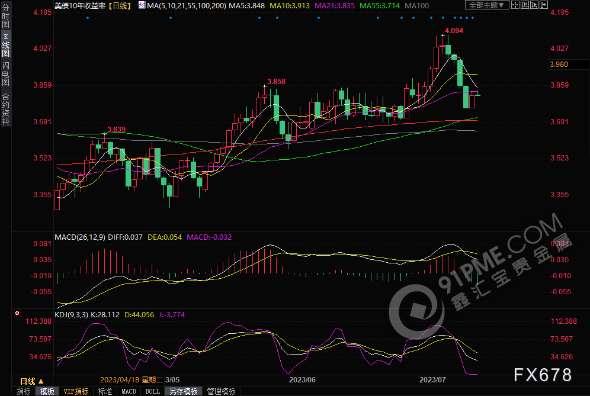Image resolution: width=590 pixels, height=396 pixels.
Task: Click the second chart toolbar icon beside crosshair
Action: click(525, 5)
